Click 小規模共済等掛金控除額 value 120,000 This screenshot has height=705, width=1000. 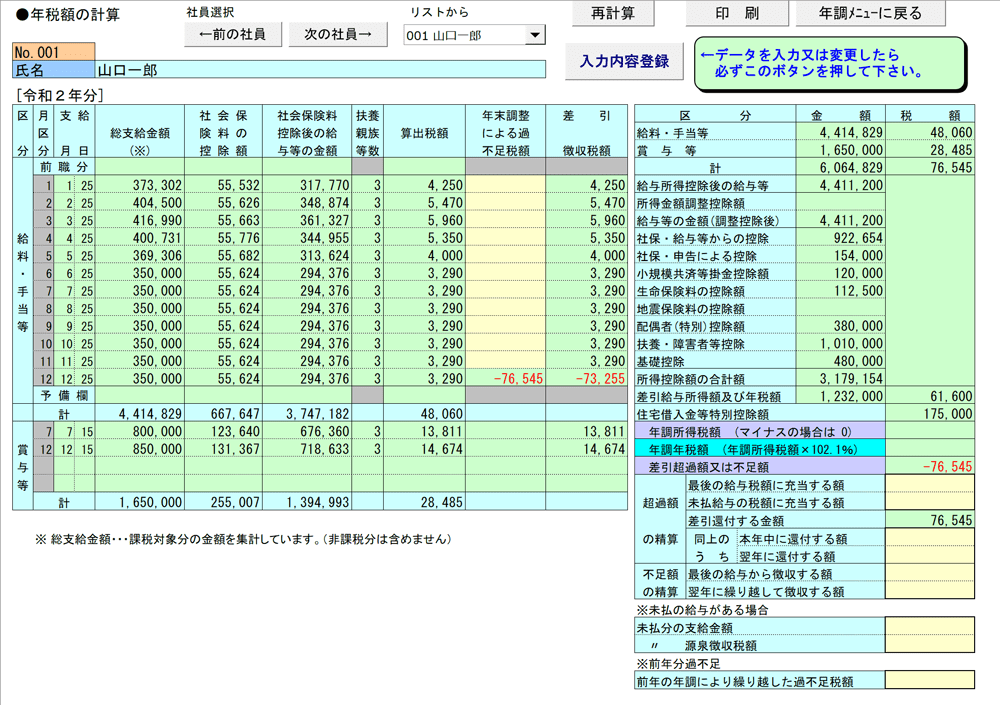(x=841, y=273)
